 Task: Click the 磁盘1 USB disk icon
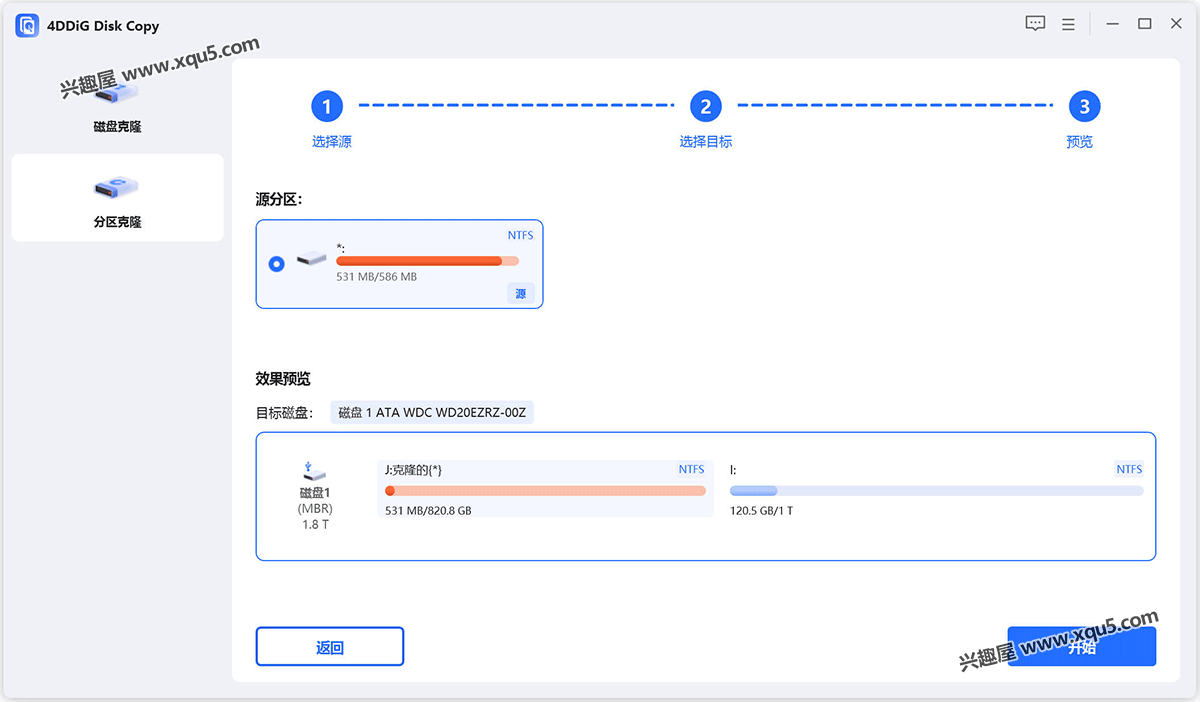tap(315, 471)
